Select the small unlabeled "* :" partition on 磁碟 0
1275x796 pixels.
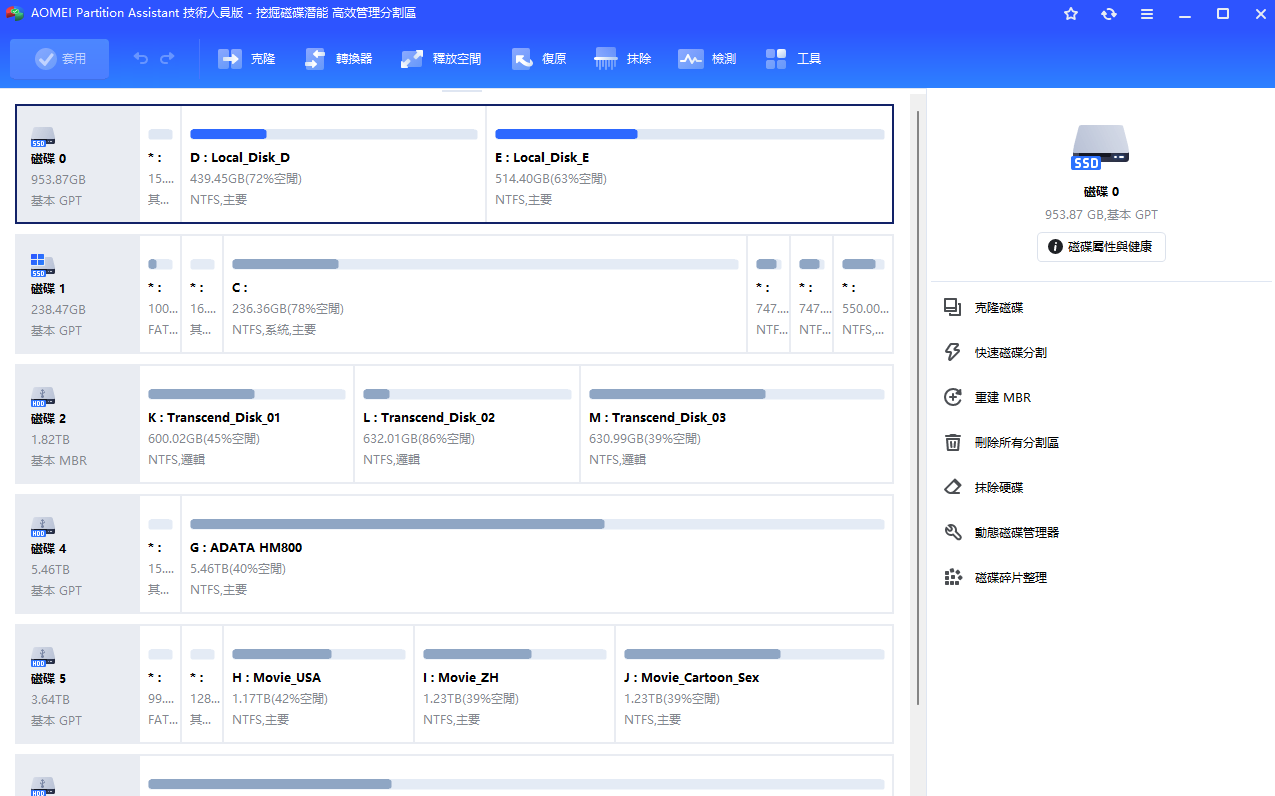tap(160, 165)
